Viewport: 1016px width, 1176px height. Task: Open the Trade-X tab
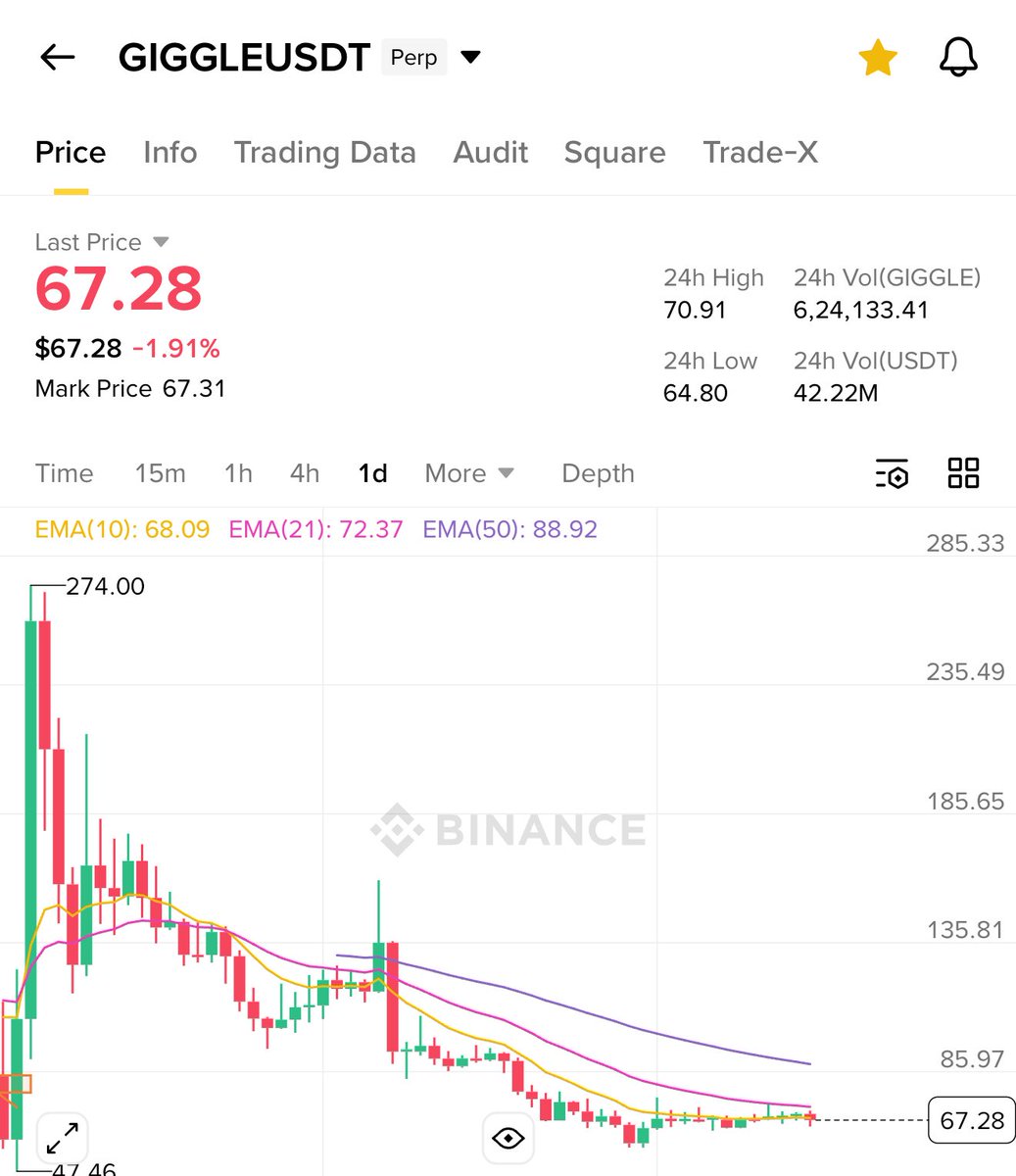pyautogui.click(x=760, y=152)
